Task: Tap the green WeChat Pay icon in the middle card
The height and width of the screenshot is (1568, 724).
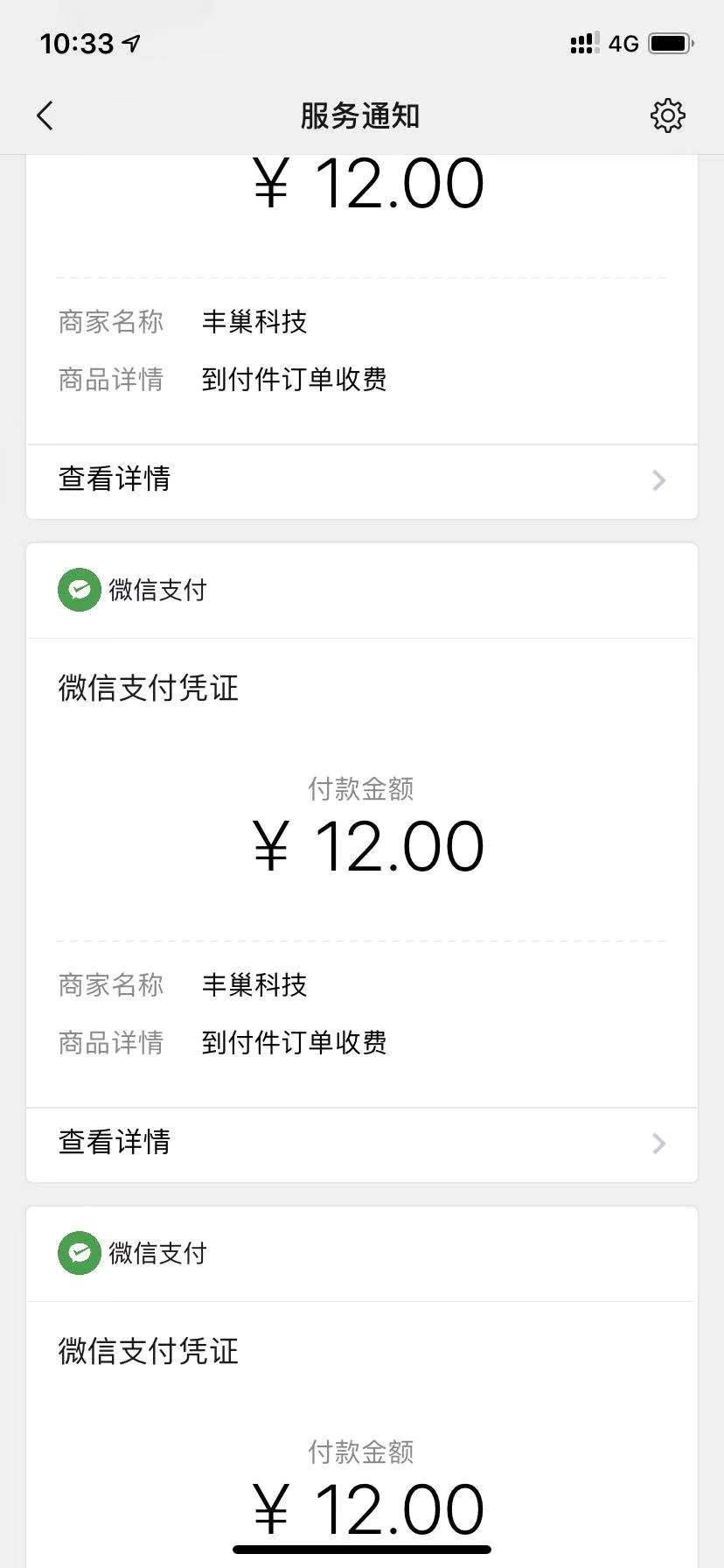Action: pyautogui.click(x=80, y=591)
